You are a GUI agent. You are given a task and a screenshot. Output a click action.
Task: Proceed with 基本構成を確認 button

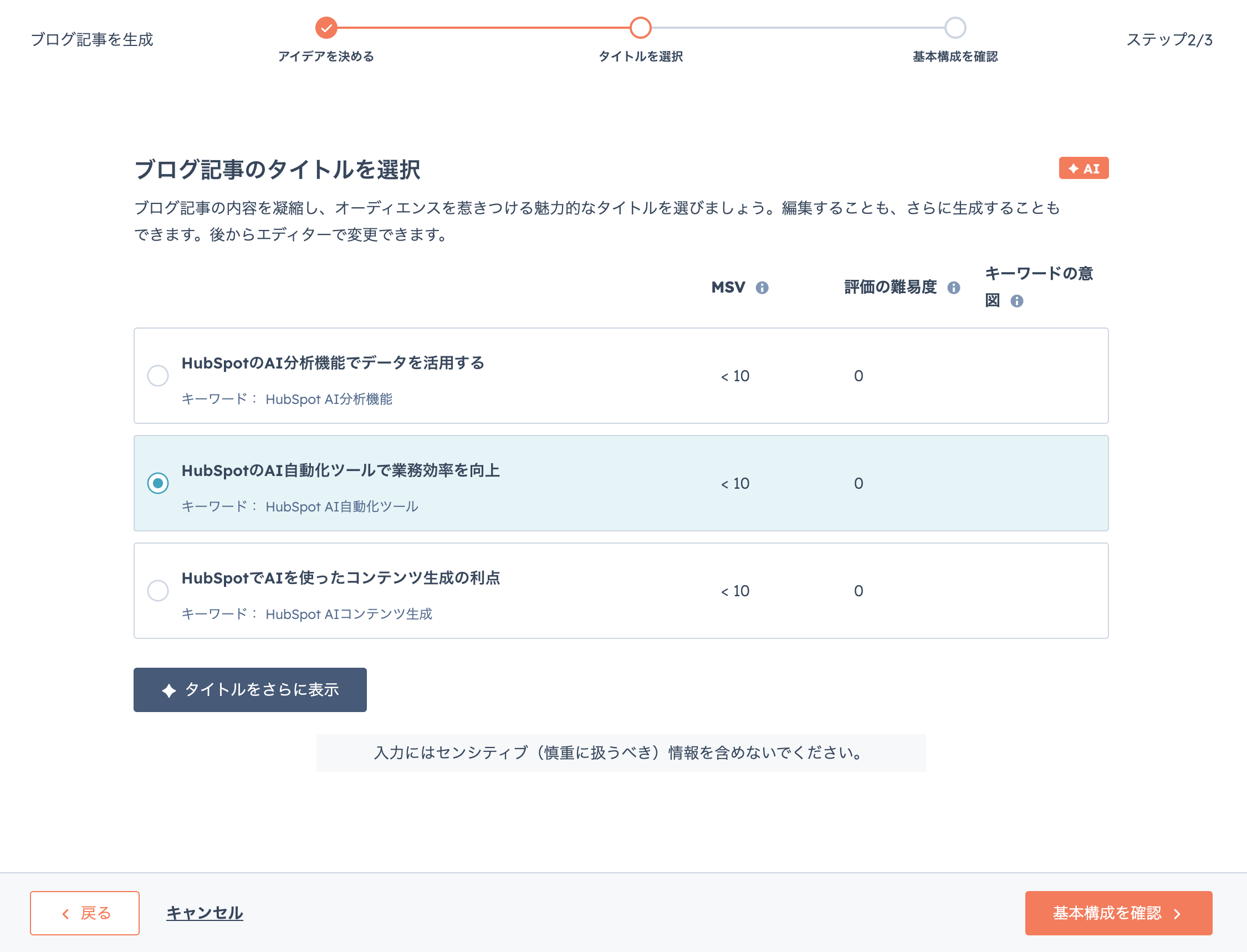[1118, 913]
